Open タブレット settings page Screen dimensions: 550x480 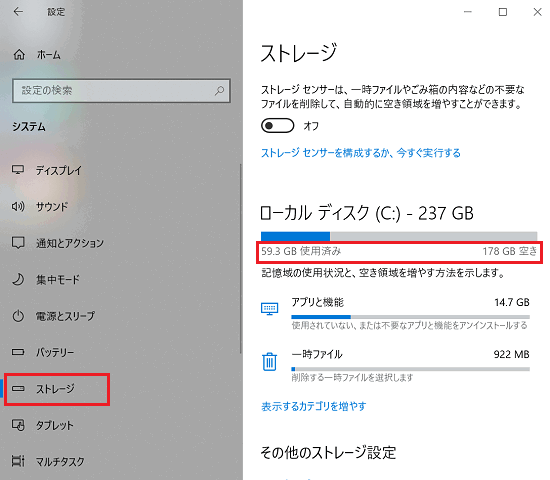pos(55,425)
